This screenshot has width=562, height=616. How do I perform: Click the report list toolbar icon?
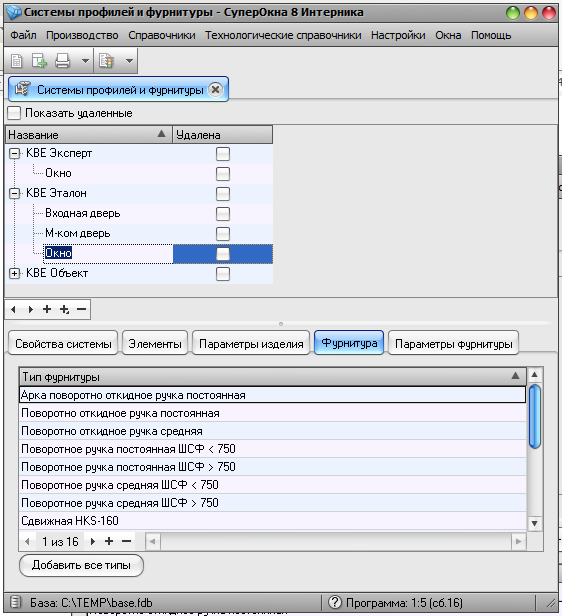click(106, 61)
